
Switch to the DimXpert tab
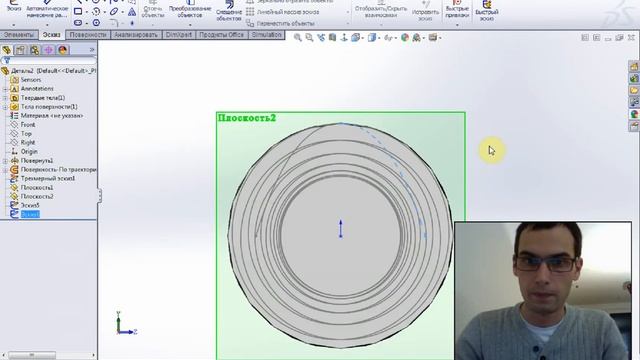(178, 35)
